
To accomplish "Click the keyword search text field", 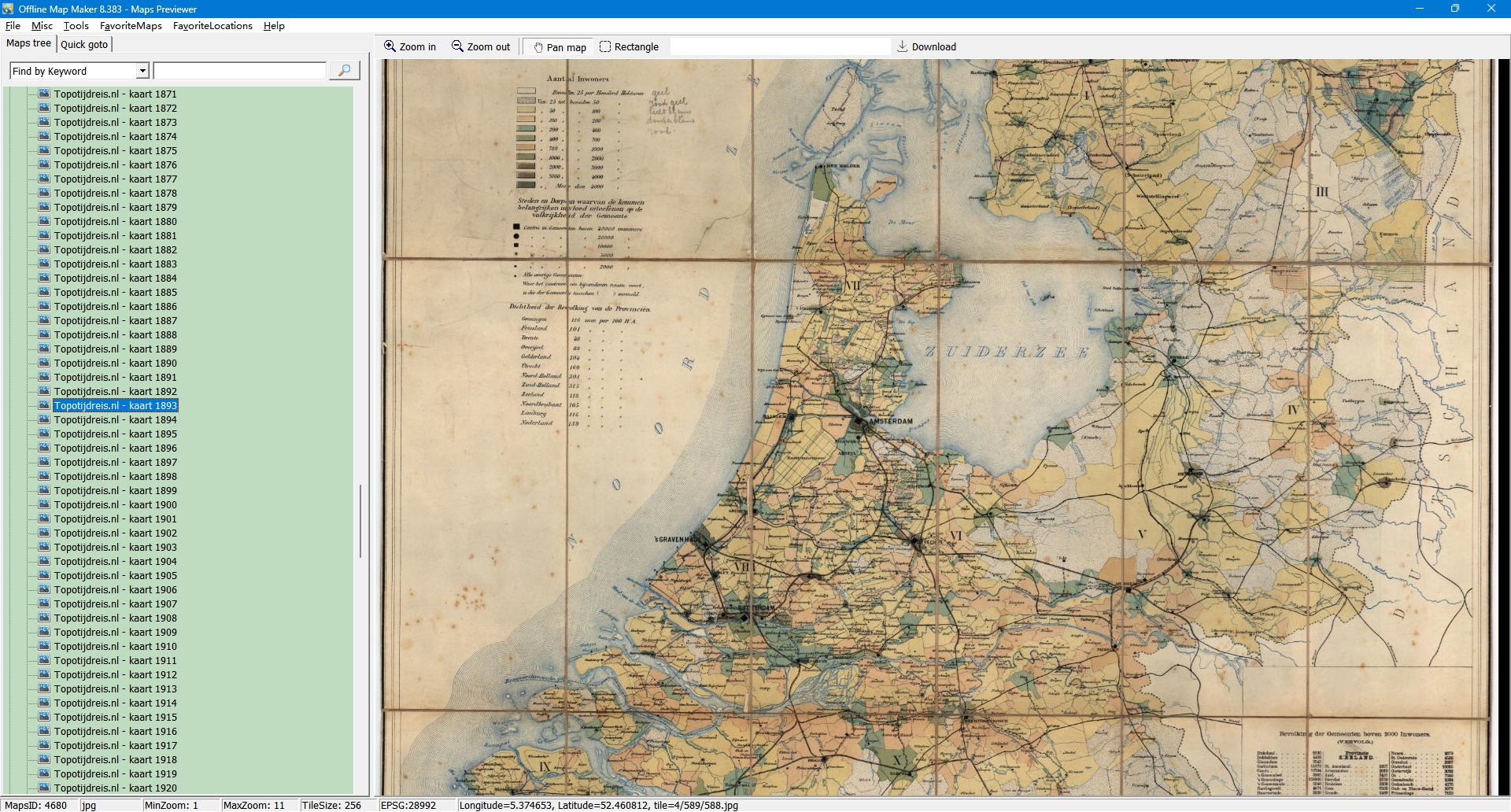I will coord(239,71).
